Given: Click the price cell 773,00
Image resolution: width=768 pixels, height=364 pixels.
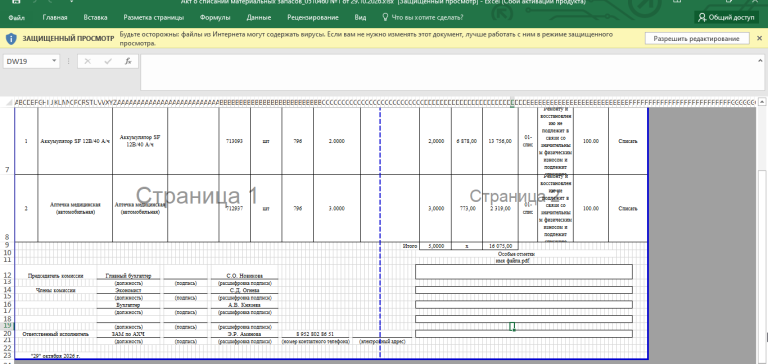Looking at the screenshot, I should click(x=467, y=208).
